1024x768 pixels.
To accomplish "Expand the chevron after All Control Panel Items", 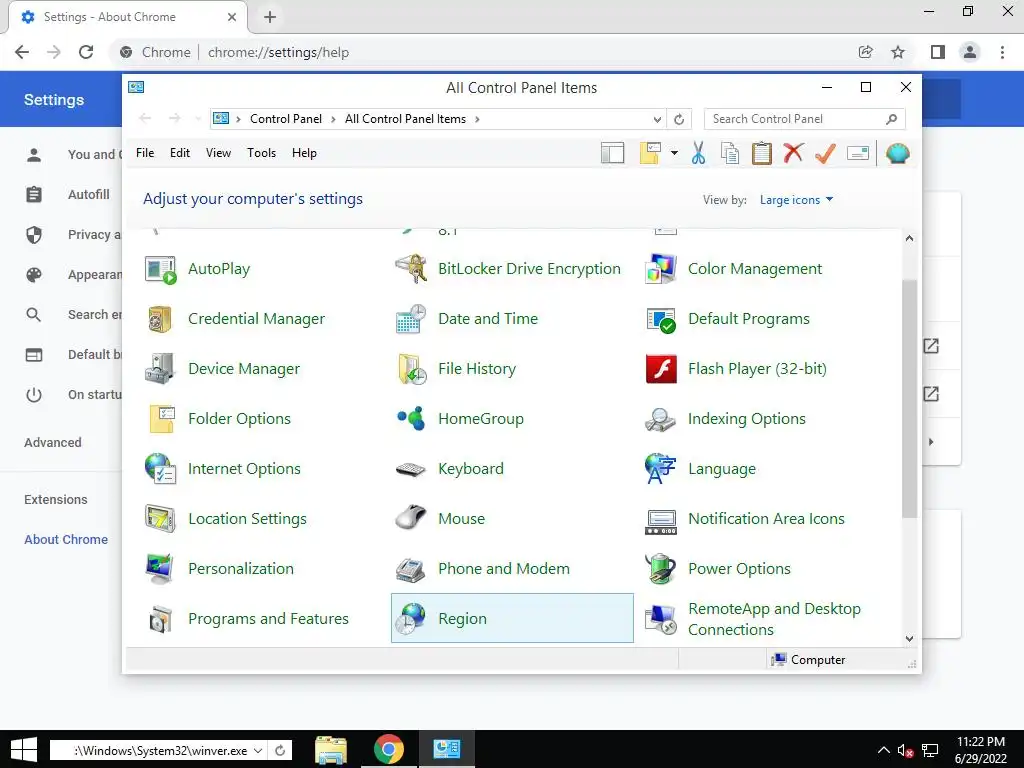I will (477, 120).
